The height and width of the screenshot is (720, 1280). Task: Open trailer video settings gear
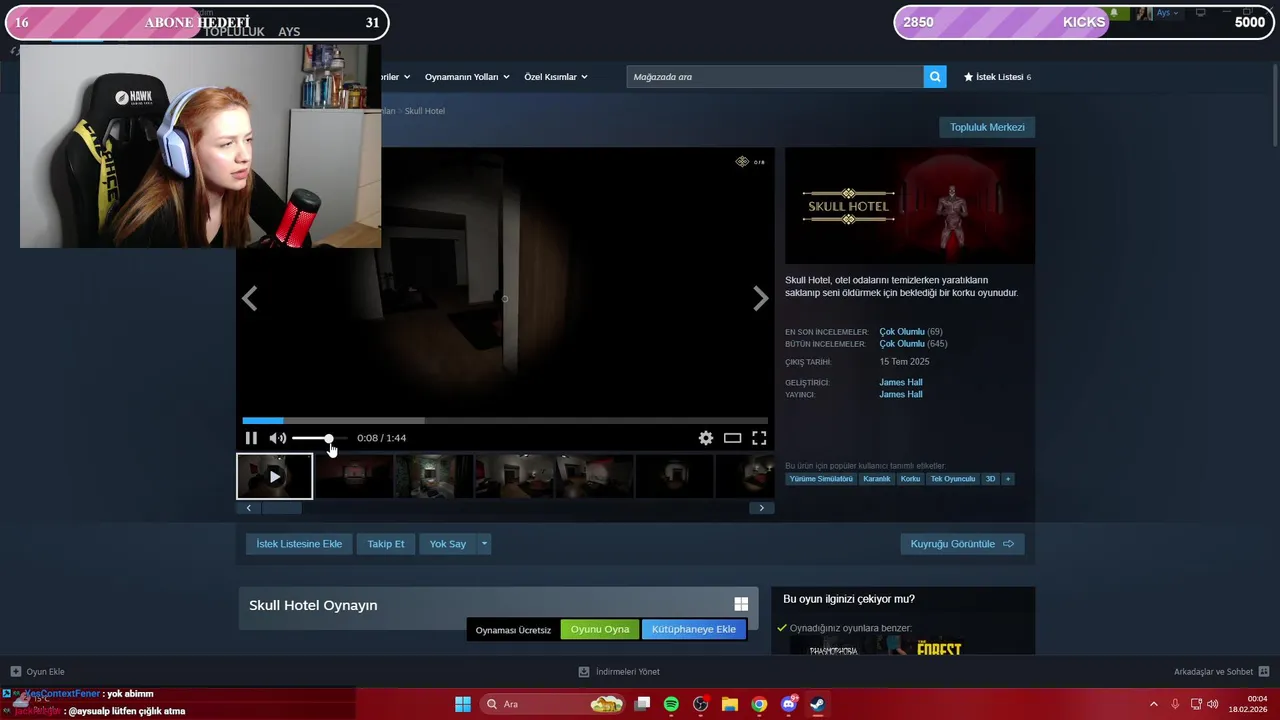point(706,438)
